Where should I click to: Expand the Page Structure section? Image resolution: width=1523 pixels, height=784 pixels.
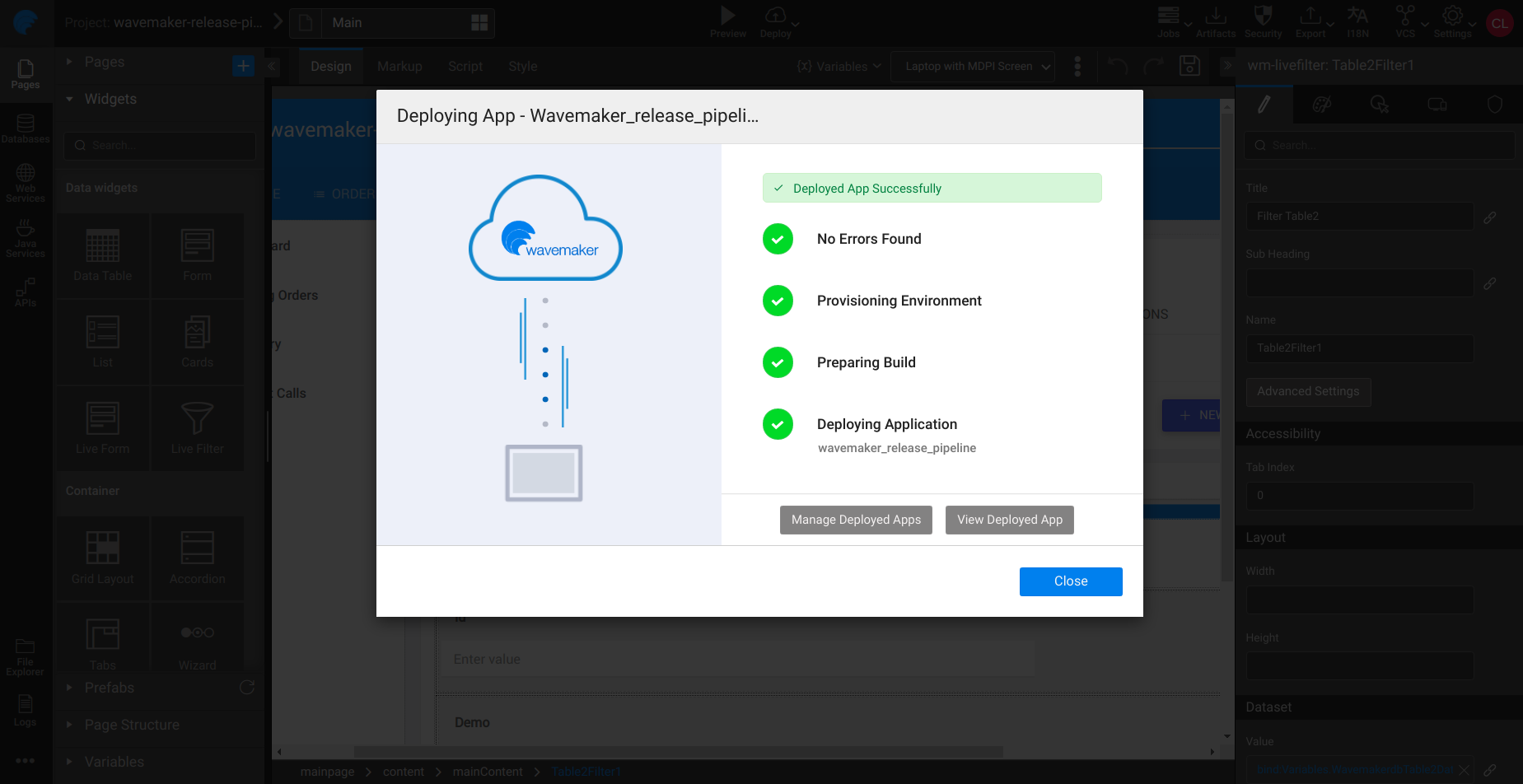click(x=132, y=725)
